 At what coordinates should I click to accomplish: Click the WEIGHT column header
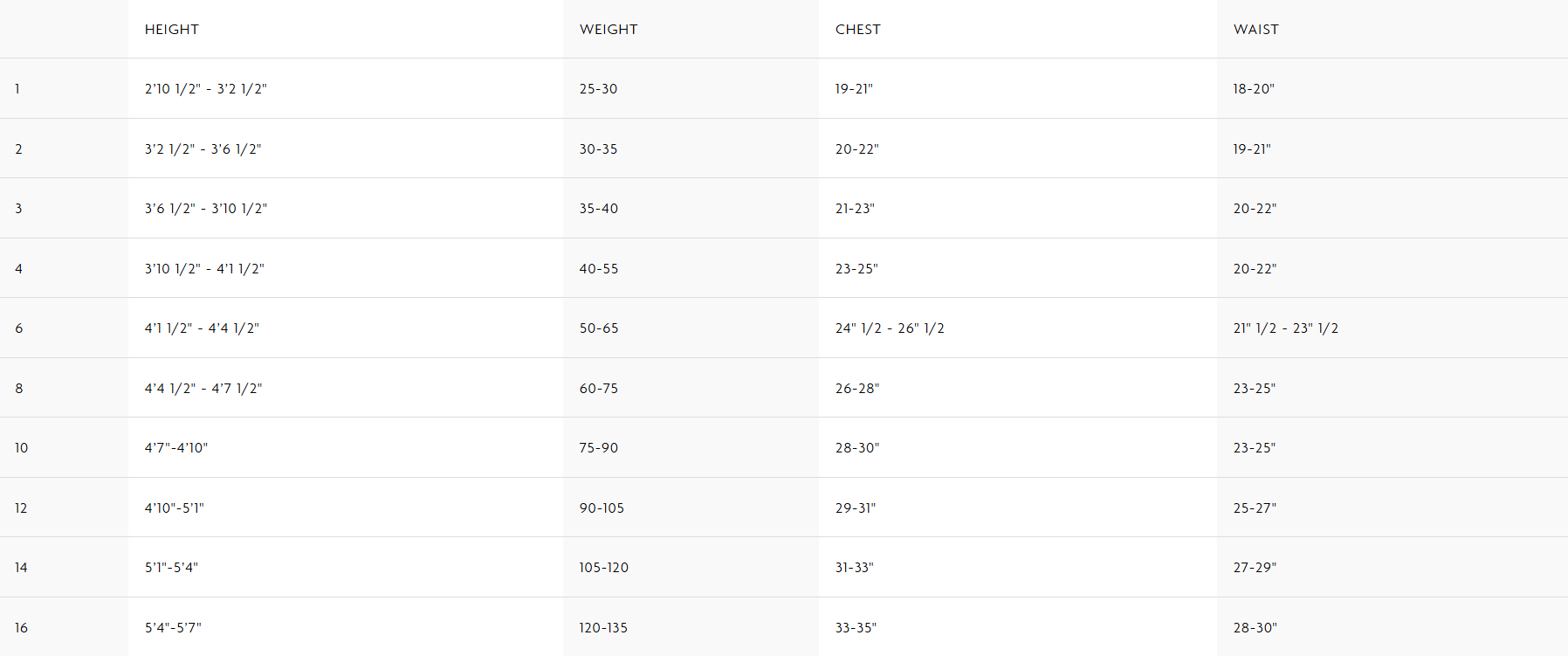click(x=609, y=30)
